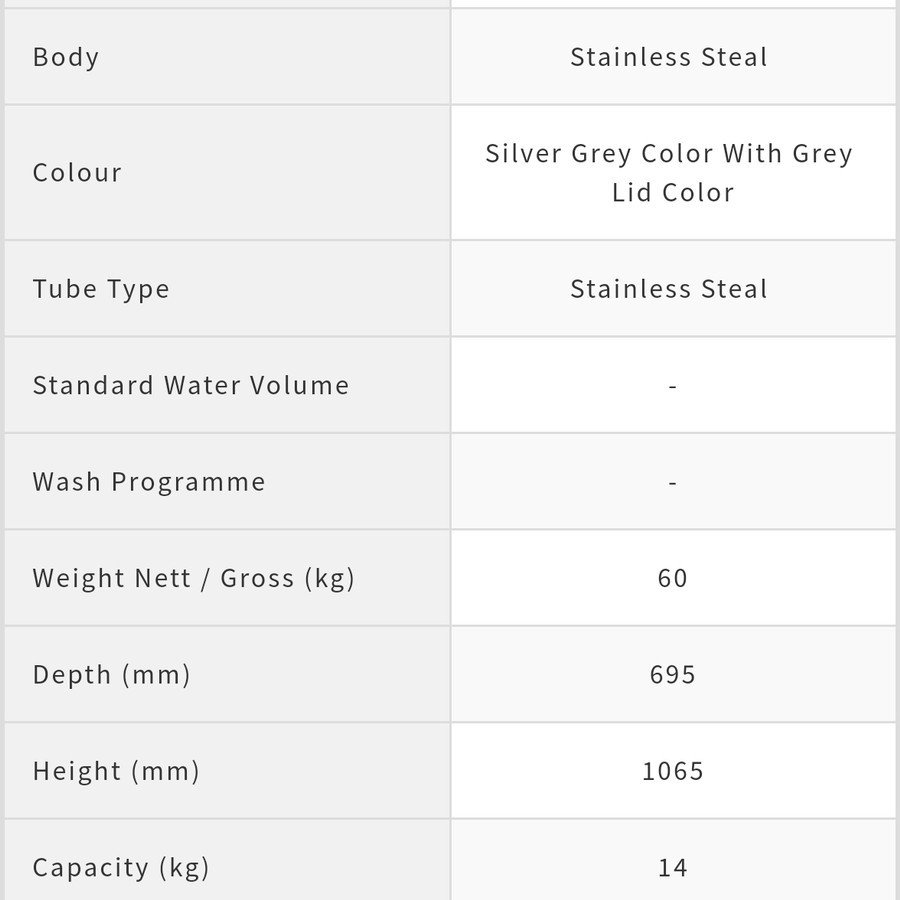Click the word 'Programme' in the table

point(188,482)
